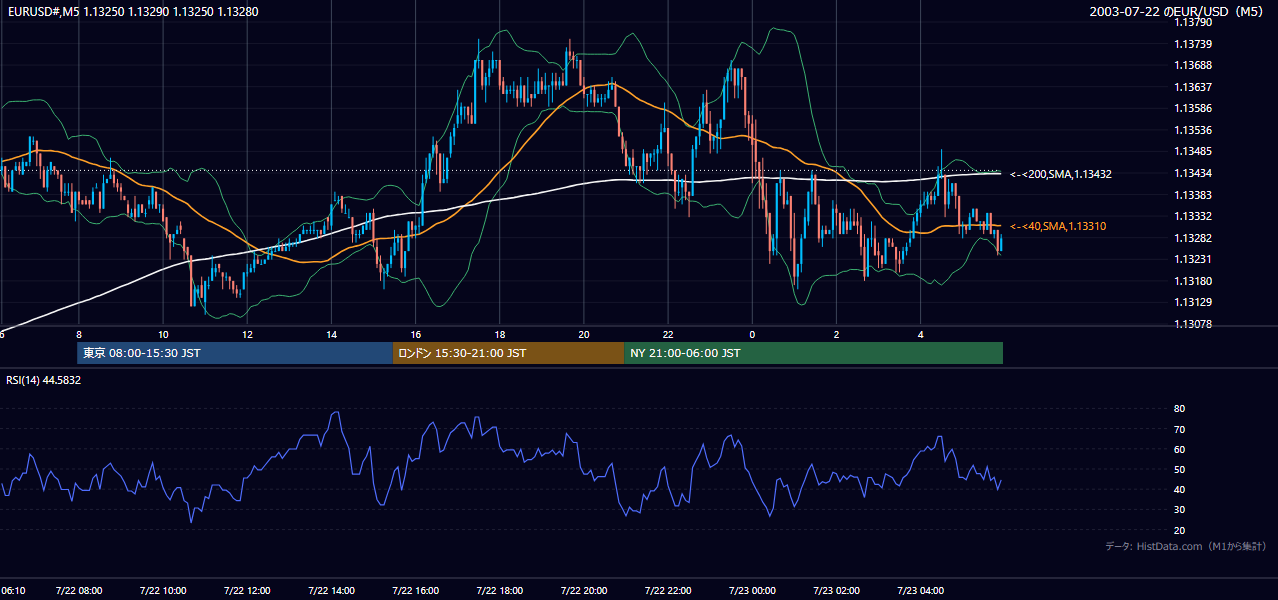Click the EURUSD#,M5 OHLC header text
Viewport: 1278px width, 600px height.
132,12
